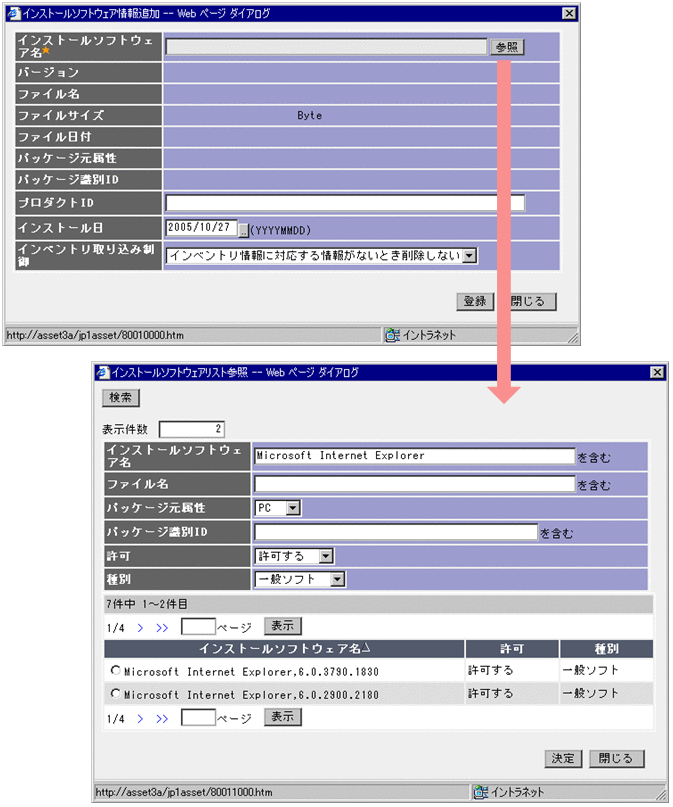Jump to last page using top >> link
Image resolution: width=673 pixels, height=807 pixels.
(x=162, y=628)
